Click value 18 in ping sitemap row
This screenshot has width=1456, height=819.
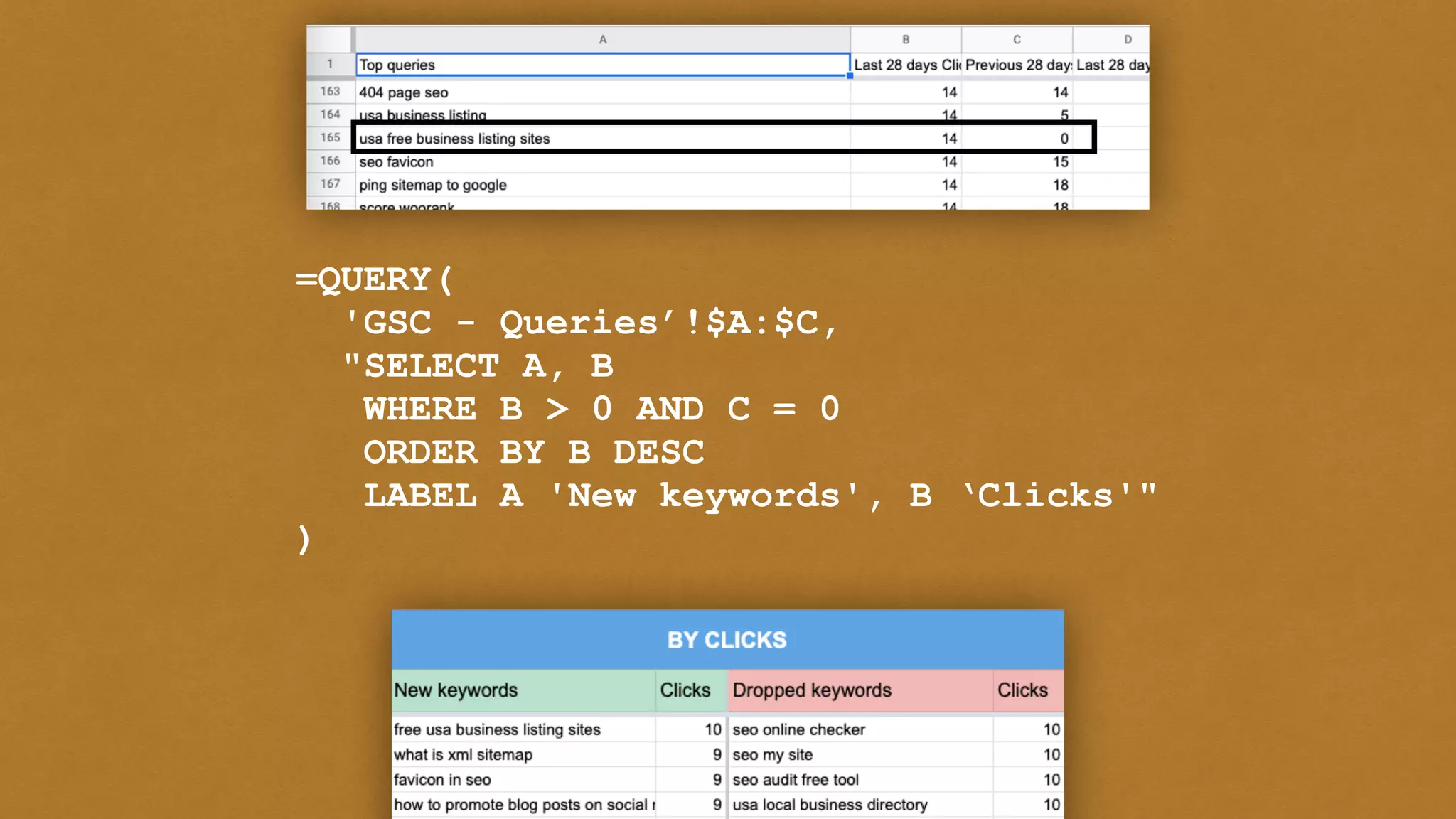click(1017, 185)
